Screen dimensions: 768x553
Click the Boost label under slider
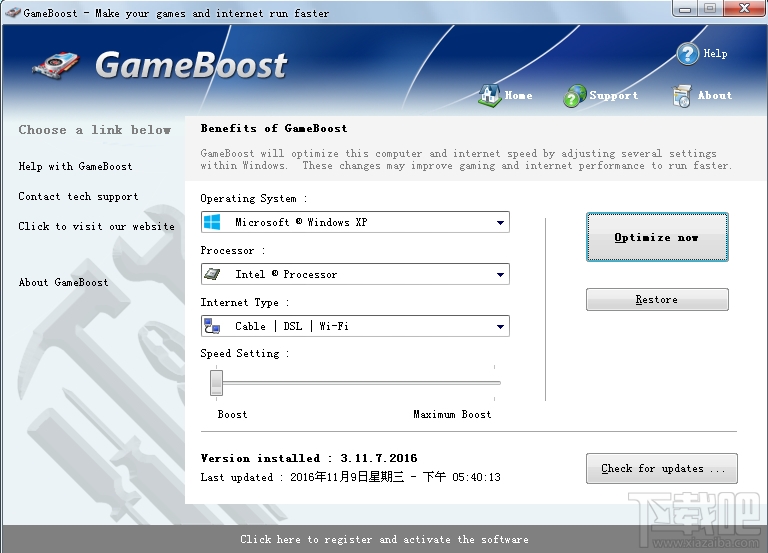coord(232,414)
